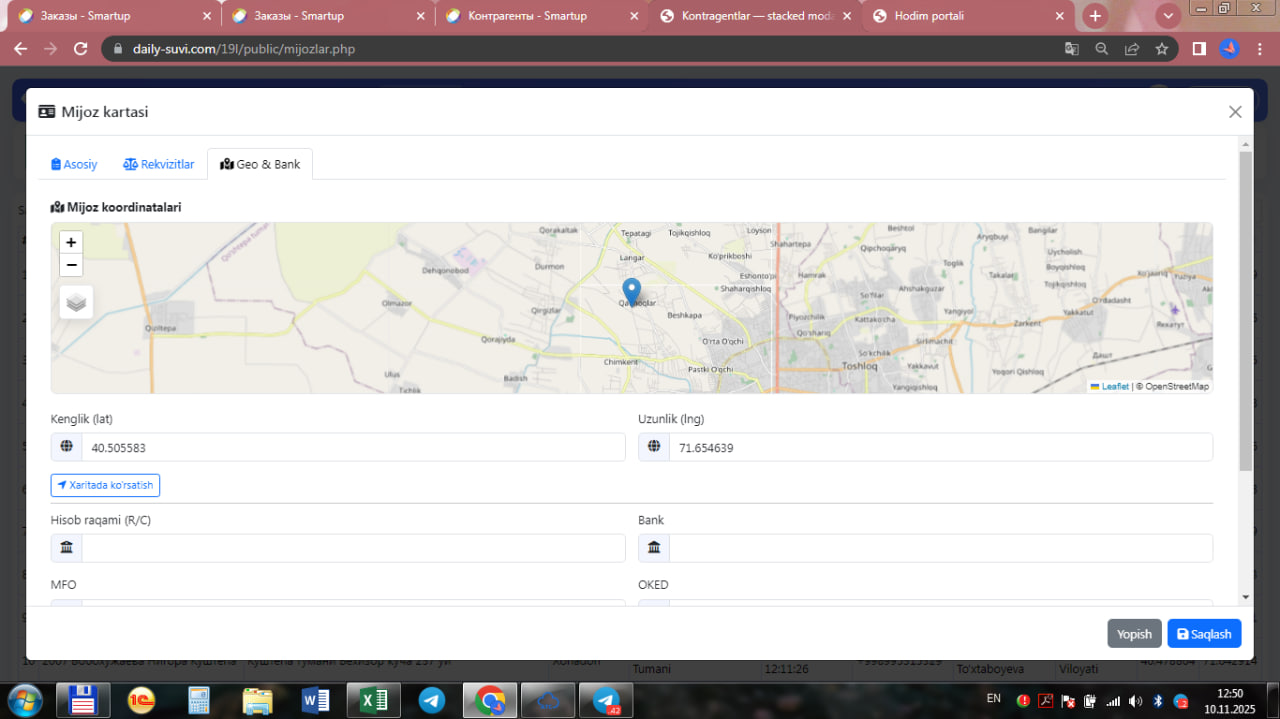Reload the current browser page

click(x=81, y=49)
